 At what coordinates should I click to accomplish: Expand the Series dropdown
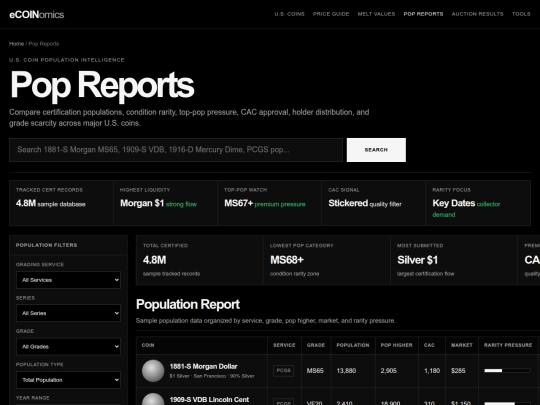[68, 313]
